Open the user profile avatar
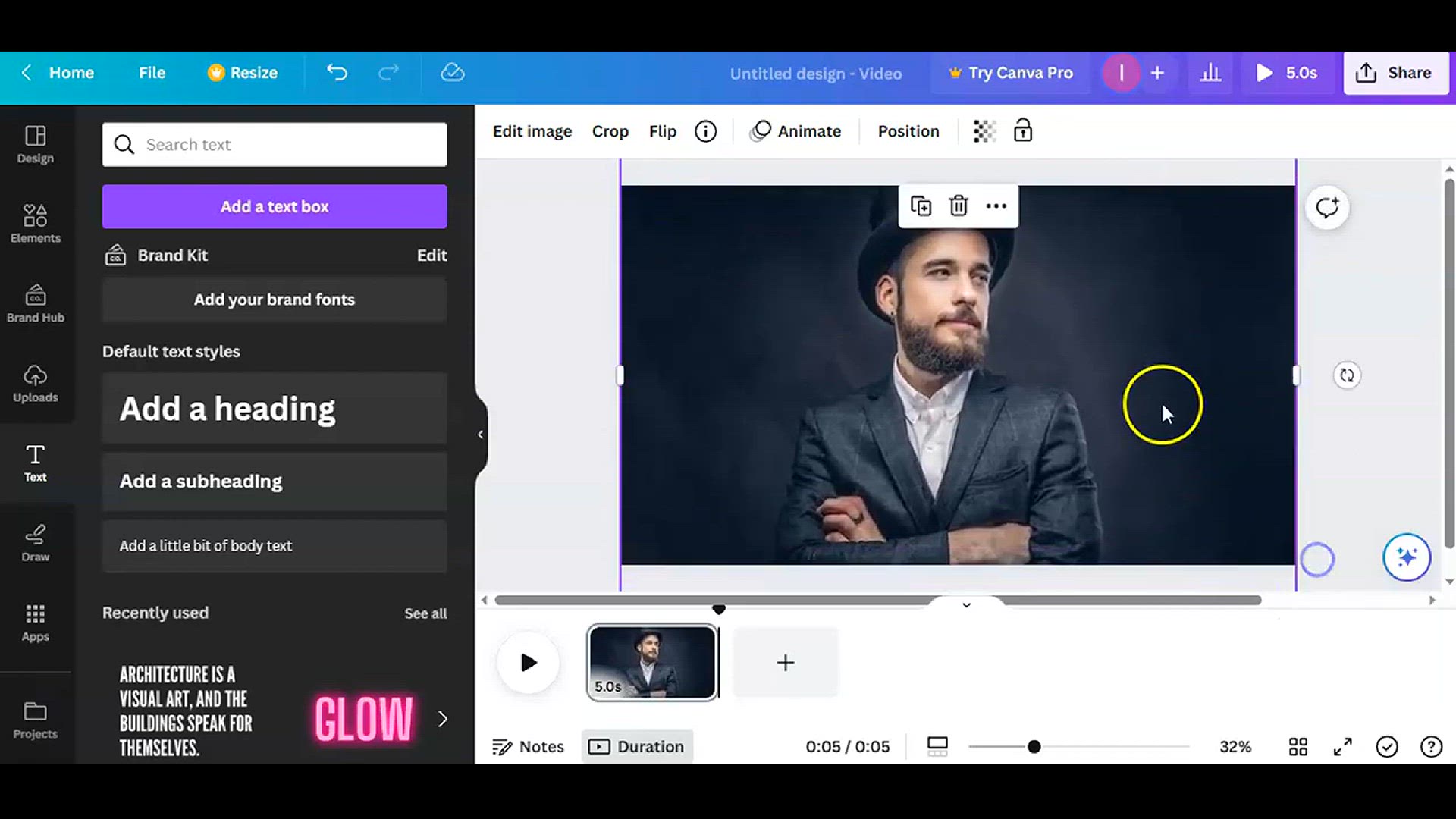 click(1121, 73)
